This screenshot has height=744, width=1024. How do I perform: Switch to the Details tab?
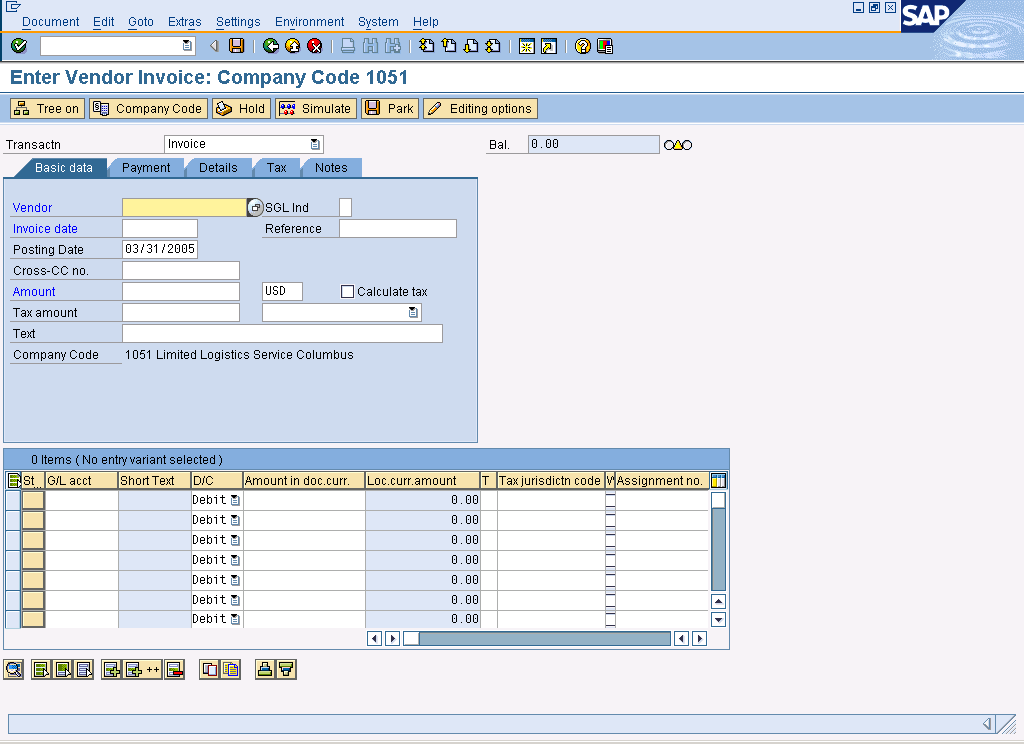pyautogui.click(x=218, y=168)
